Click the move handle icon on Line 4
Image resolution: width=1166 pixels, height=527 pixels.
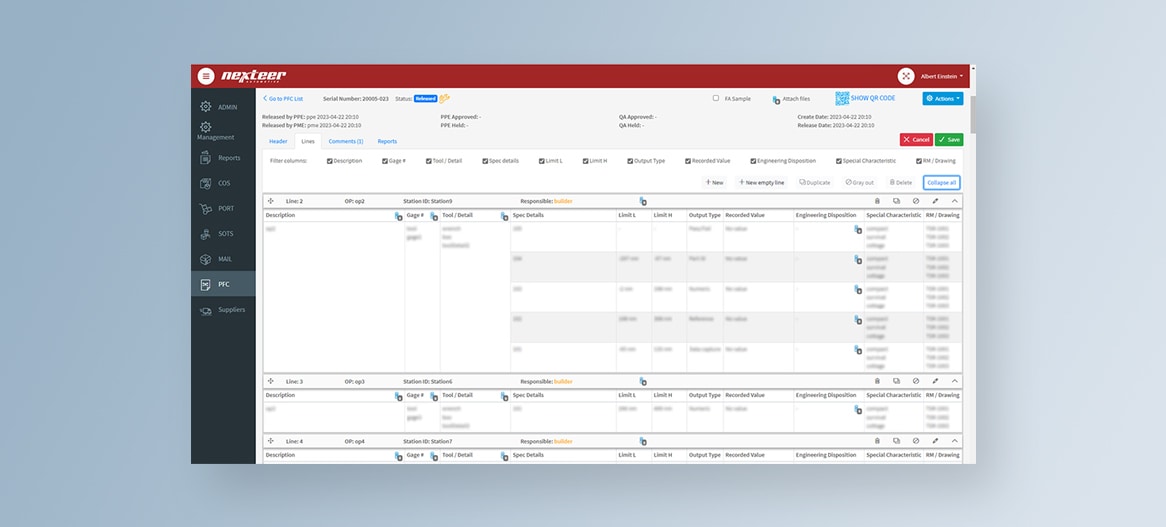point(271,441)
